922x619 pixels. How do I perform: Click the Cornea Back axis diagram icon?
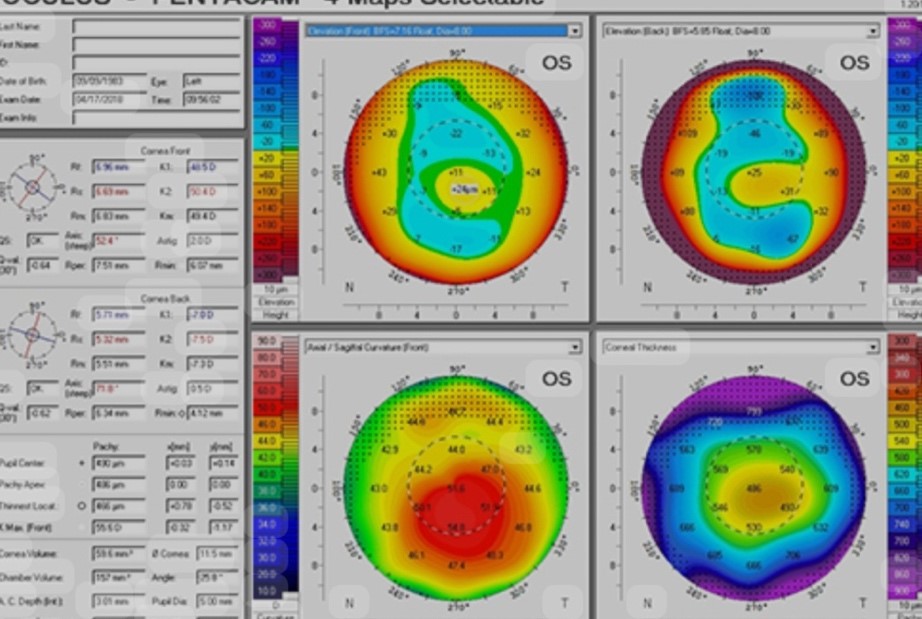point(32,335)
